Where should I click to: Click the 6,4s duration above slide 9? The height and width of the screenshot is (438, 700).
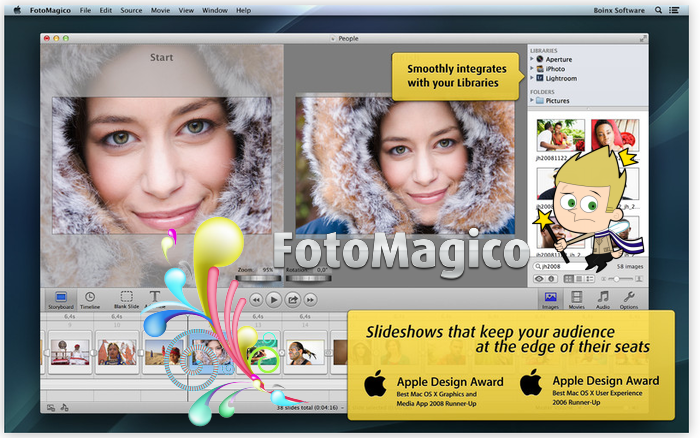70,316
